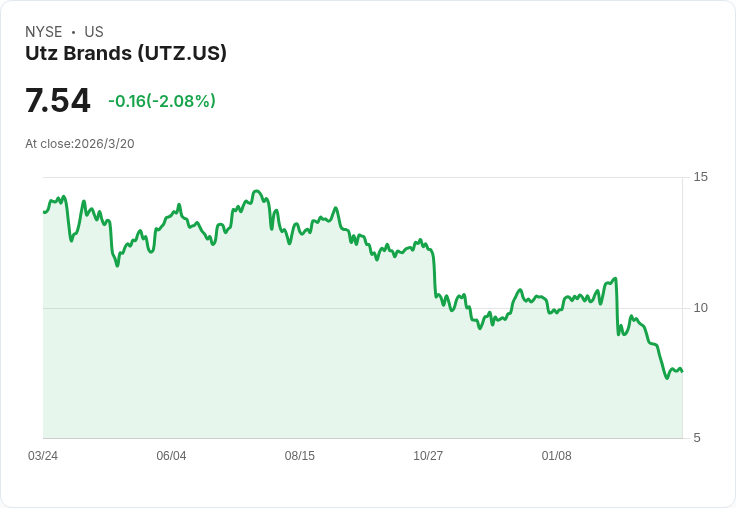The width and height of the screenshot is (736, 508).
Task: Select the -0.16(-2.08%) price change text
Action: pyautogui.click(x=162, y=101)
